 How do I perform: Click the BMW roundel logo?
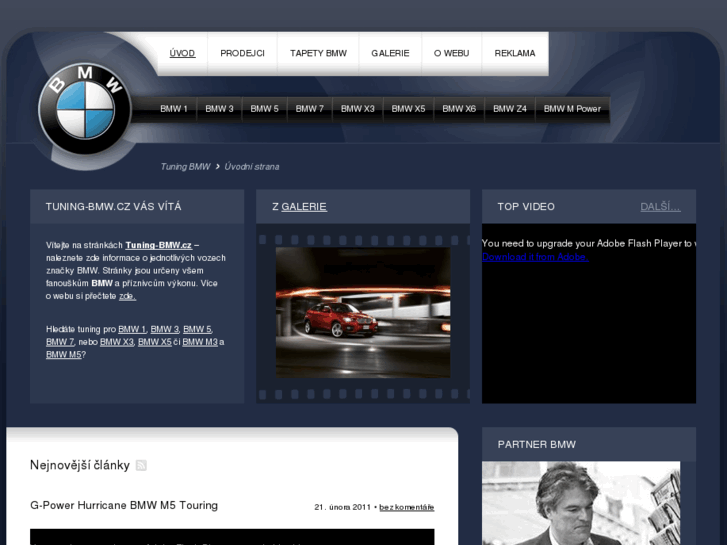pyautogui.click(x=85, y=109)
